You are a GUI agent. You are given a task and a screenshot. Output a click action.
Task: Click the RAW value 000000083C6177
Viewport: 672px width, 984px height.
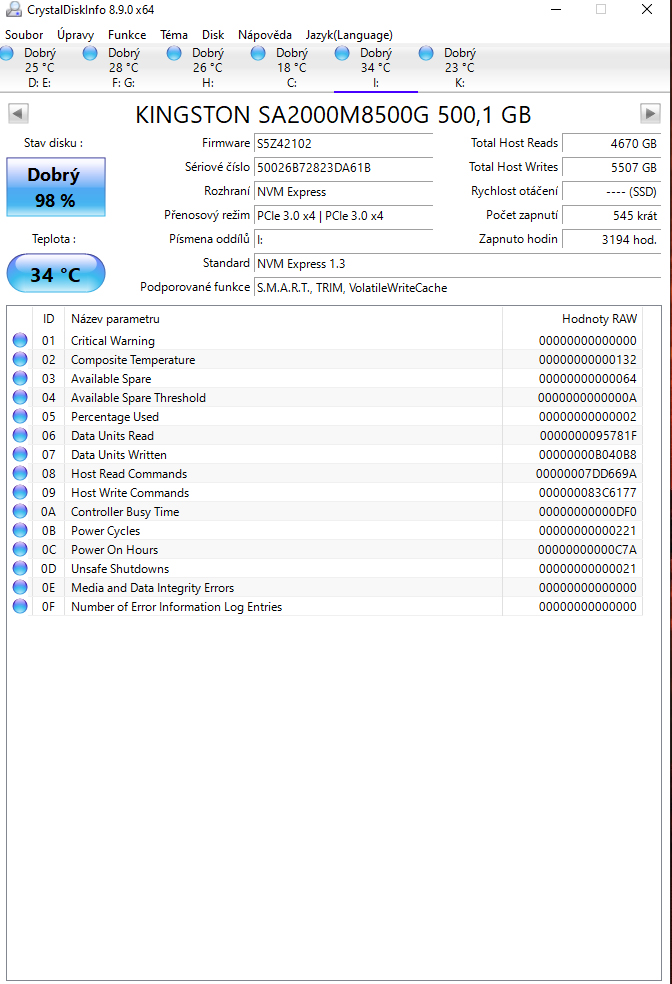pos(587,493)
